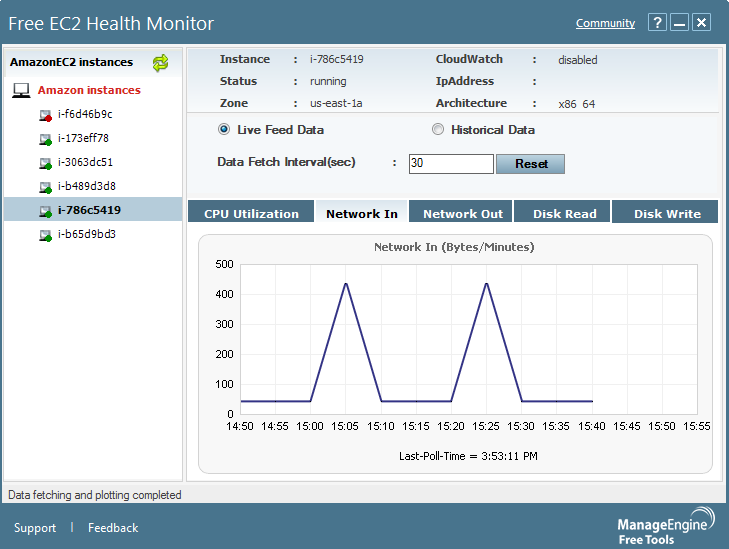Switch to the Network In tab

[362, 212]
